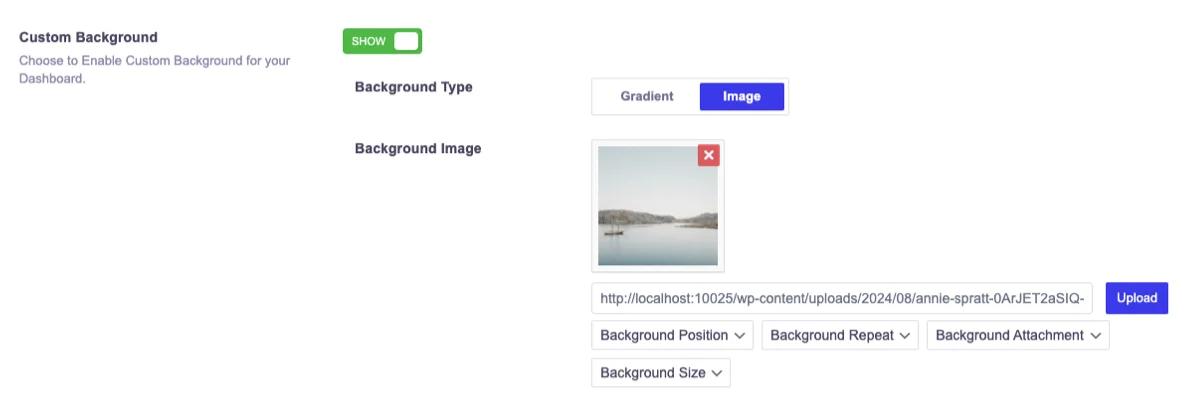Focus the background image URL field

pos(842,298)
